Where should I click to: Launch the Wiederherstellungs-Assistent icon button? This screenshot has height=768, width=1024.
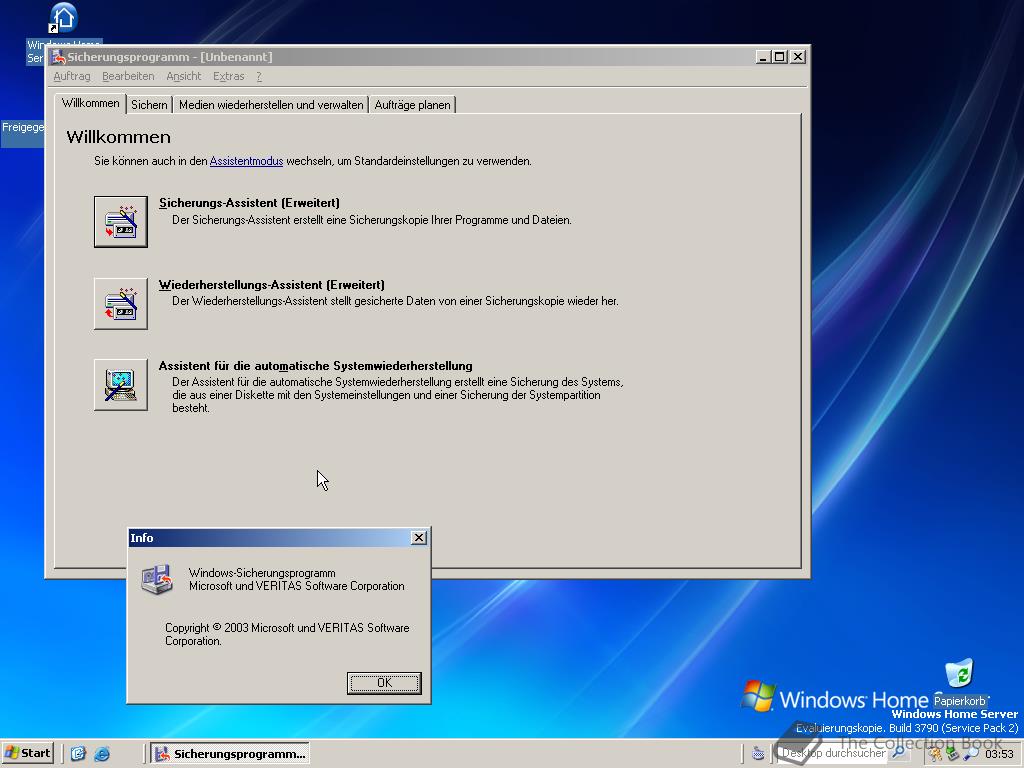click(x=121, y=304)
